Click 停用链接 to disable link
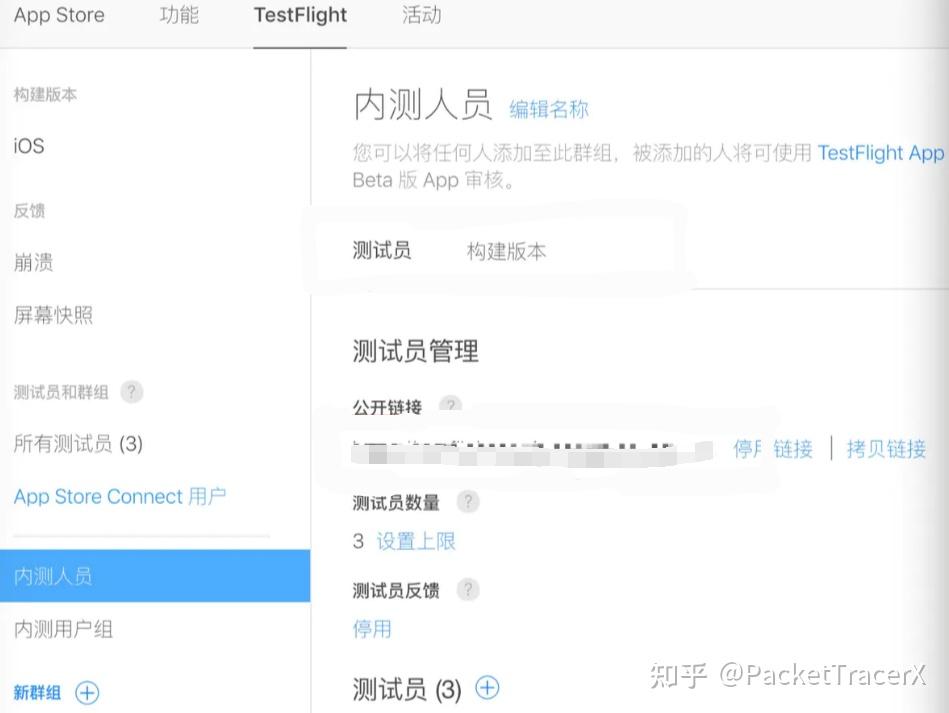949x713 pixels. point(773,449)
